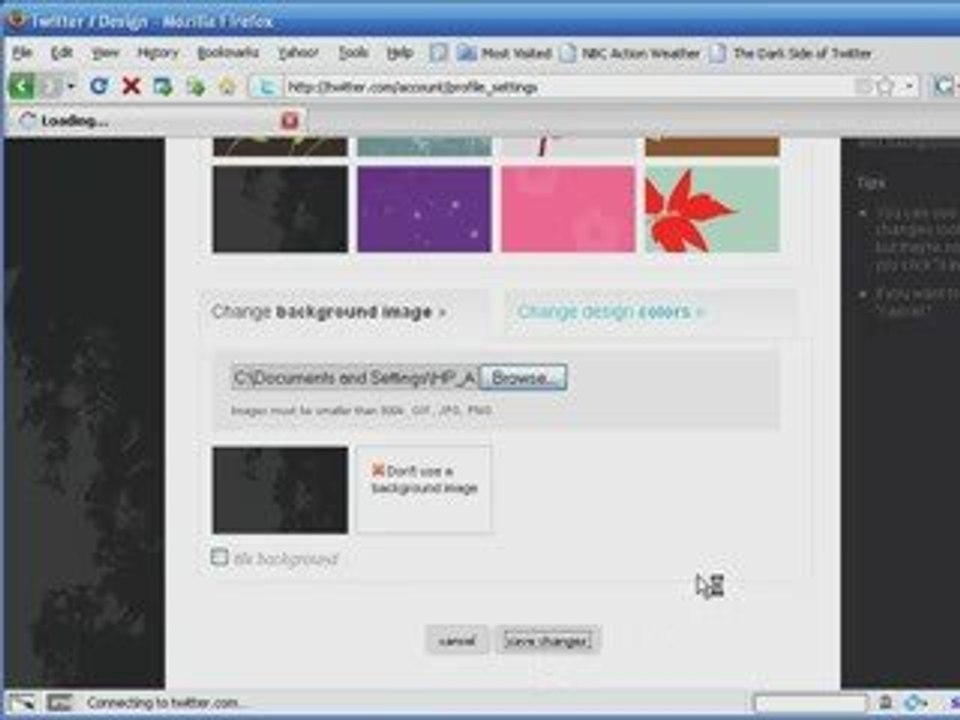Click the cancel button

pos(457,640)
